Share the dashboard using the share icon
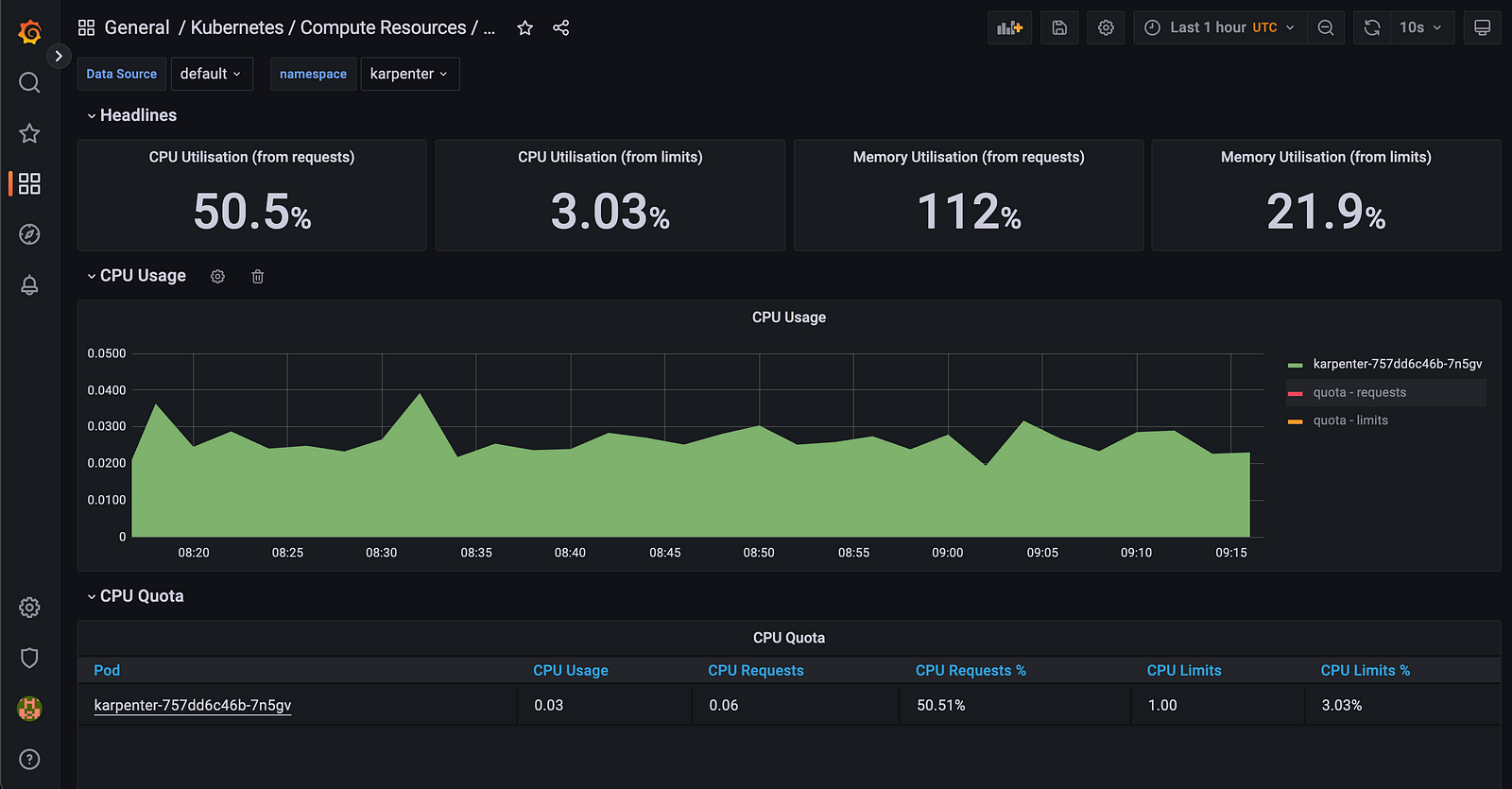The height and width of the screenshot is (789, 1512). [x=560, y=27]
